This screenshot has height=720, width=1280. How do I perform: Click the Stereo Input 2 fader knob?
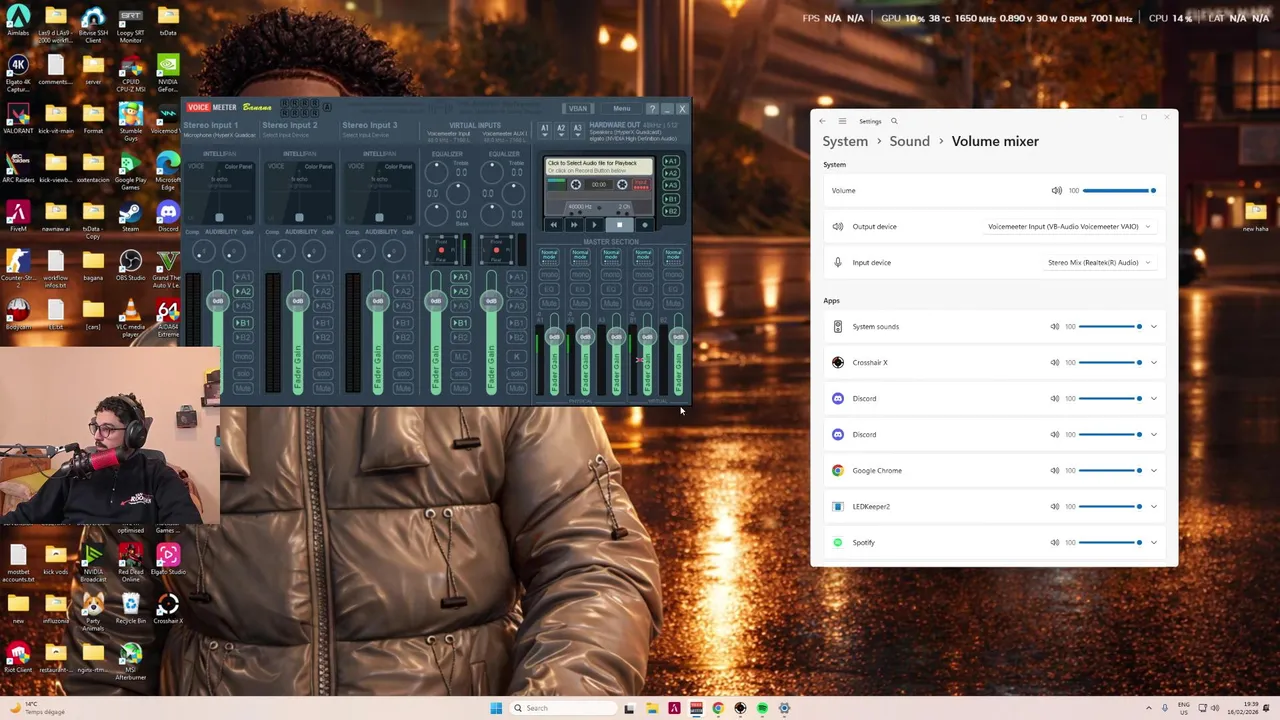pyautogui.click(x=298, y=301)
